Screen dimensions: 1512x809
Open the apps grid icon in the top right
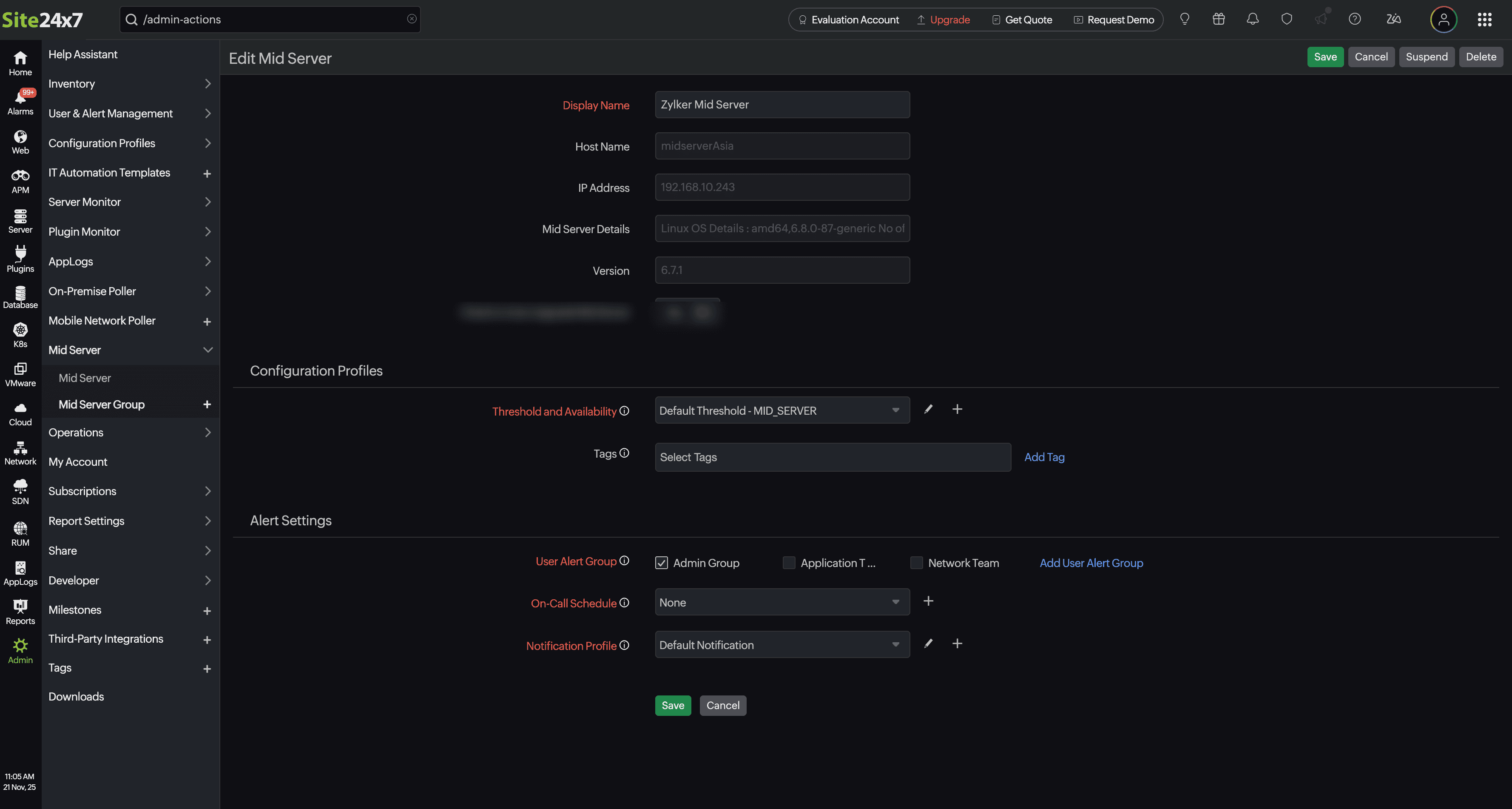point(1484,20)
